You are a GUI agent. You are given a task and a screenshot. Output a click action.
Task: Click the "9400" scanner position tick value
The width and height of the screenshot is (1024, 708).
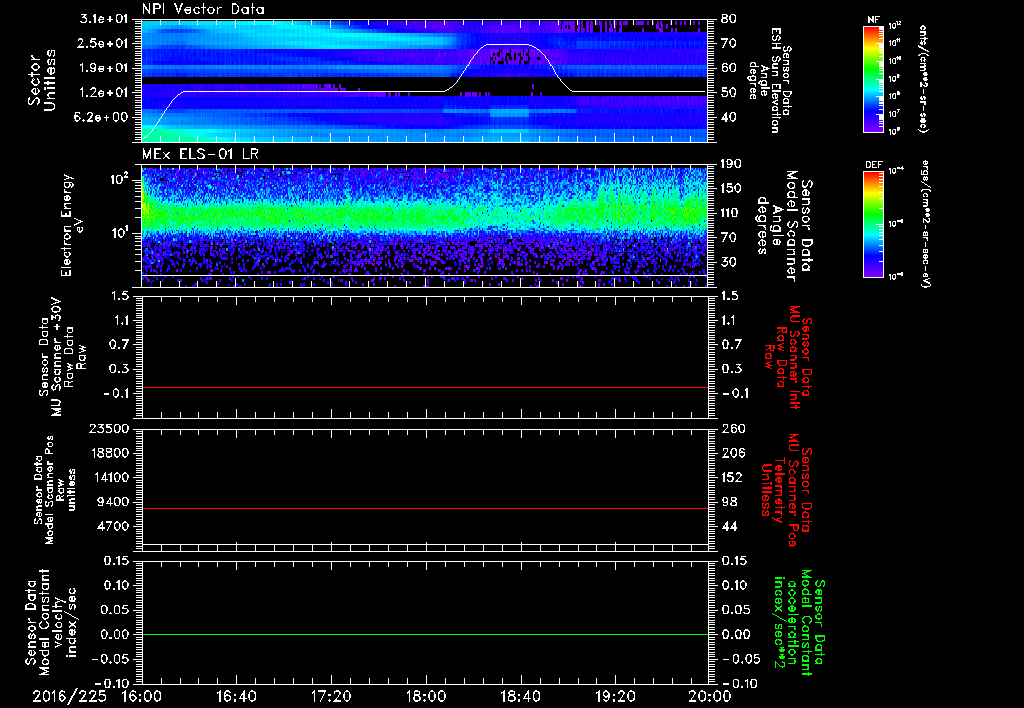point(114,502)
